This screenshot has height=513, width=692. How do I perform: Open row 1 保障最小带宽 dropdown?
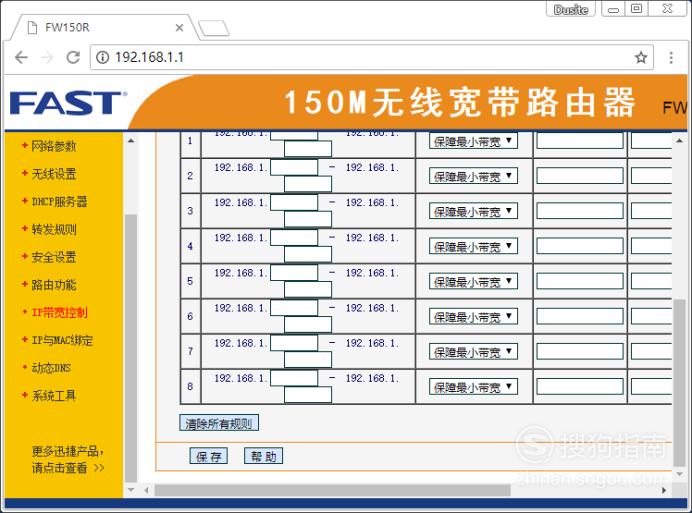[473, 141]
